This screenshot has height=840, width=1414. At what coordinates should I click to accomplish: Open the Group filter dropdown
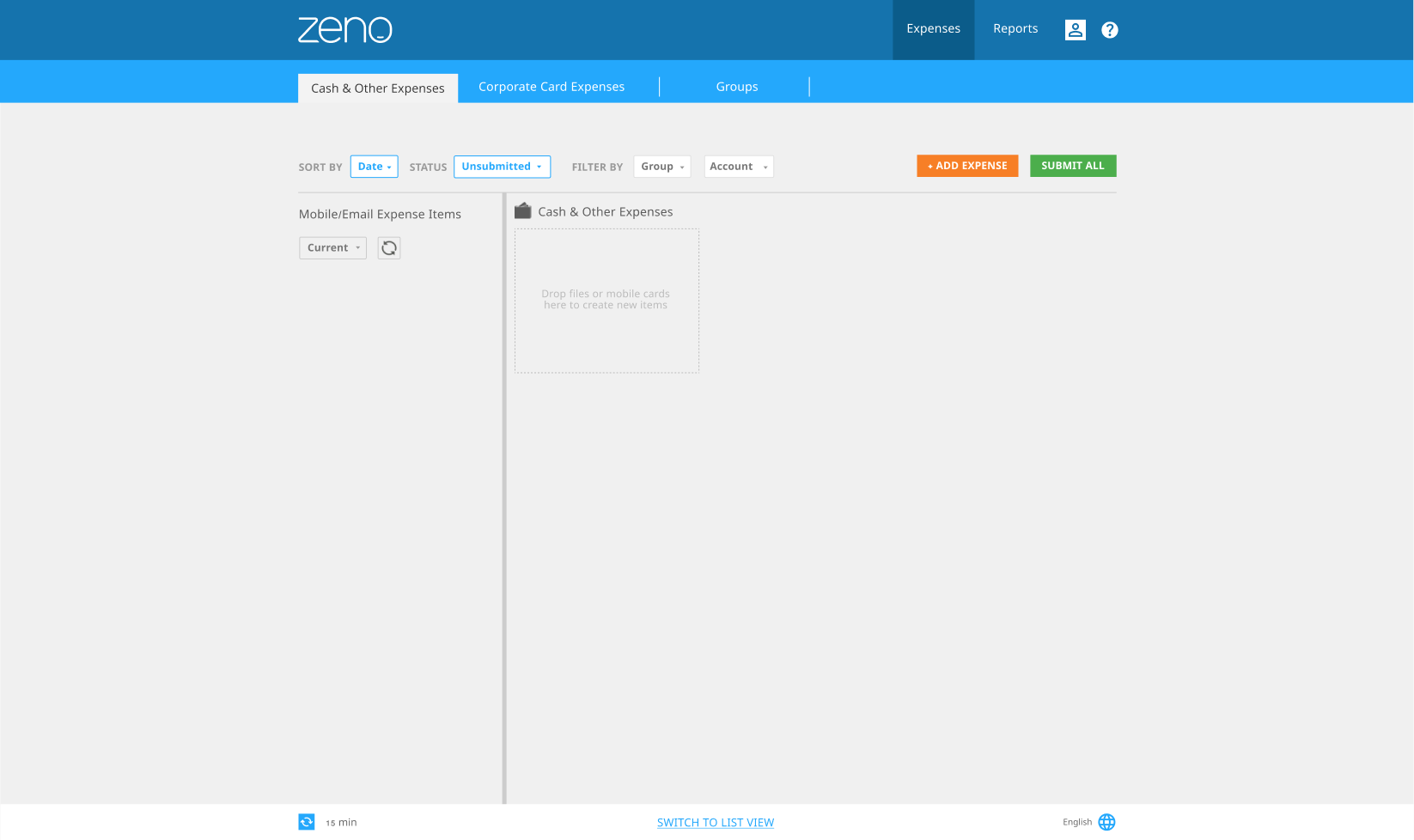coord(661,167)
